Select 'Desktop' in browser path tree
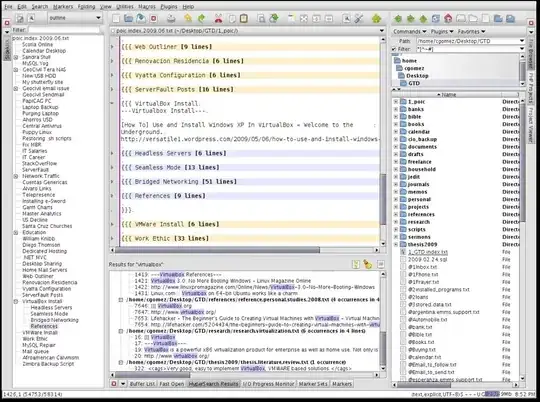Screen dimensions: 540x402 (417, 76)
